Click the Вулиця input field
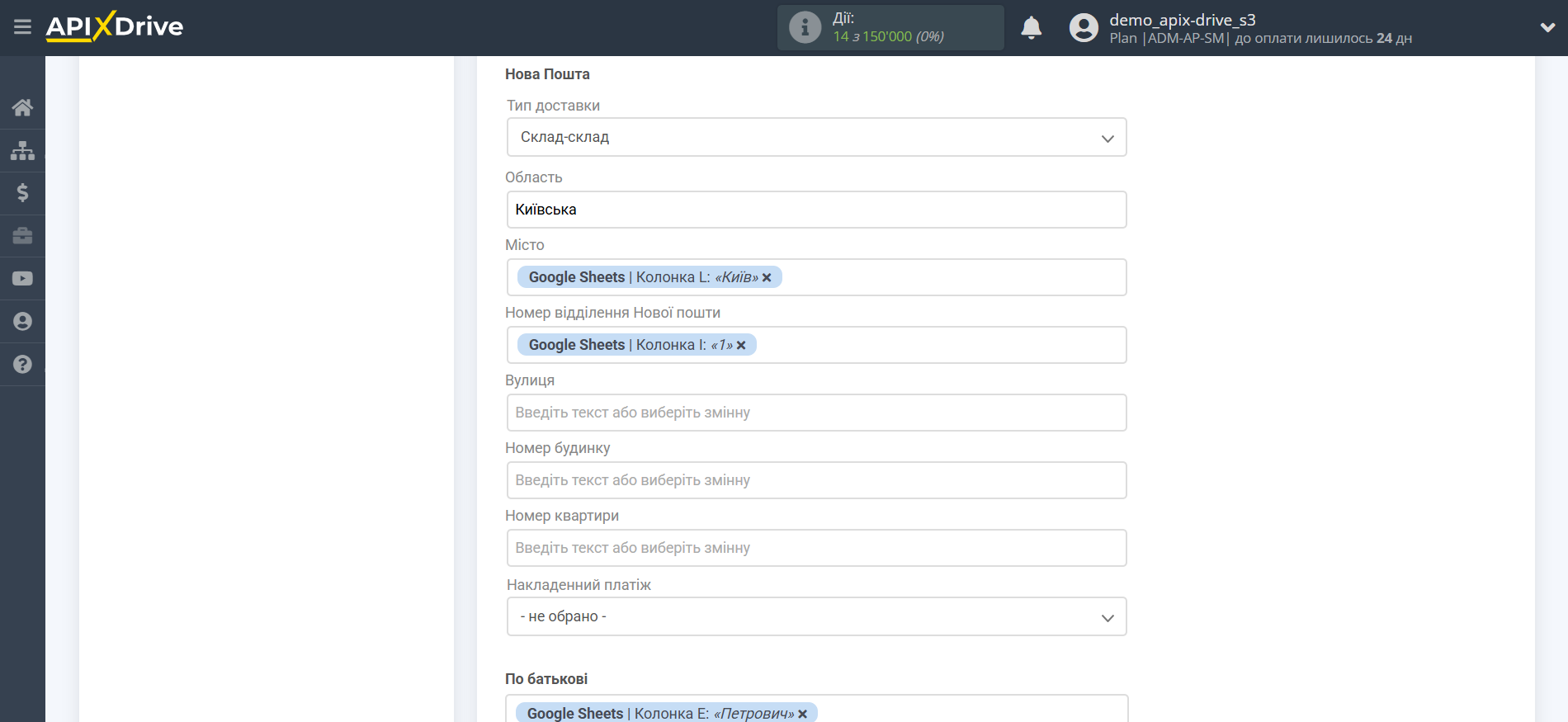 click(x=816, y=413)
